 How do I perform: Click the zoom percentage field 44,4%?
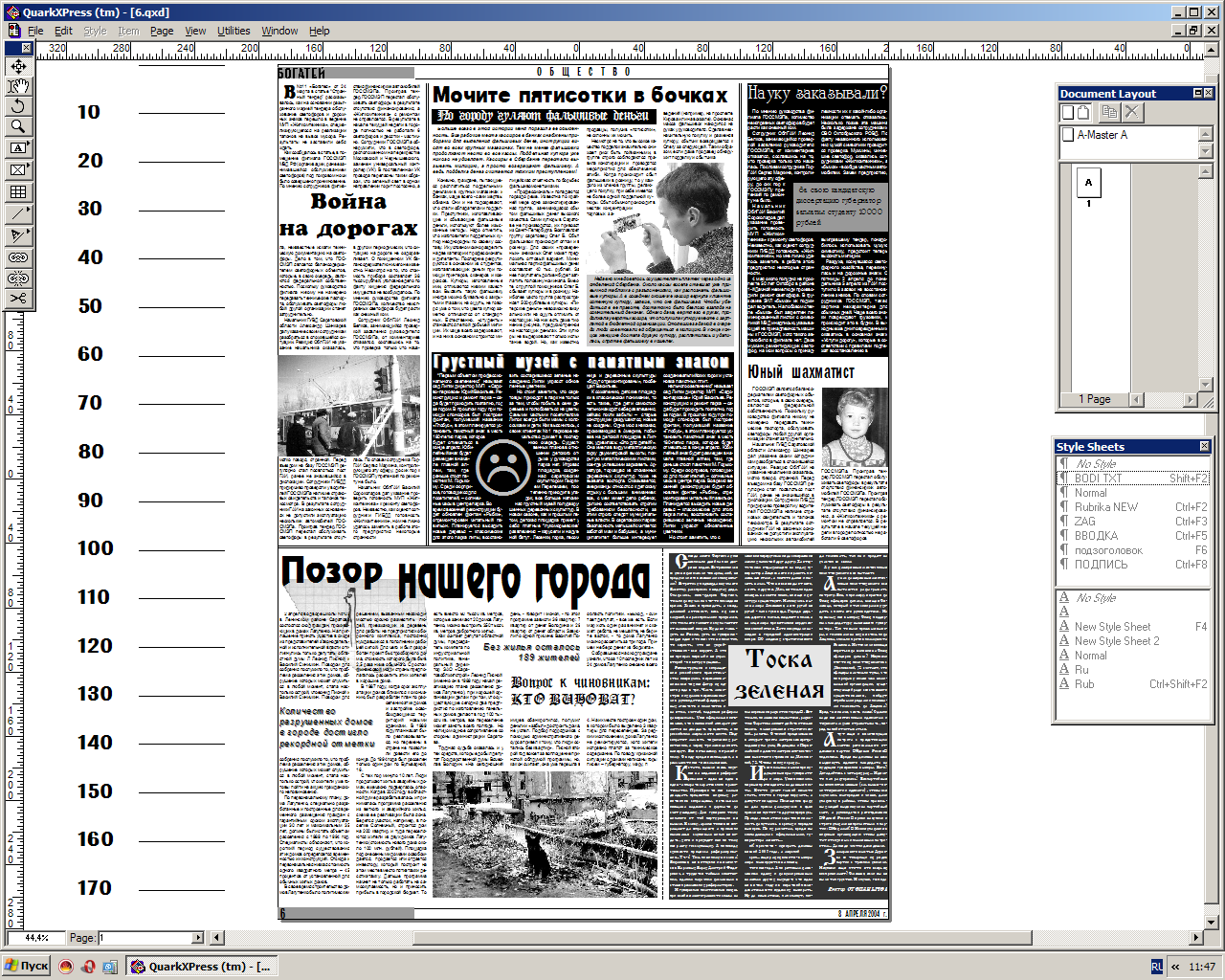(x=36, y=938)
